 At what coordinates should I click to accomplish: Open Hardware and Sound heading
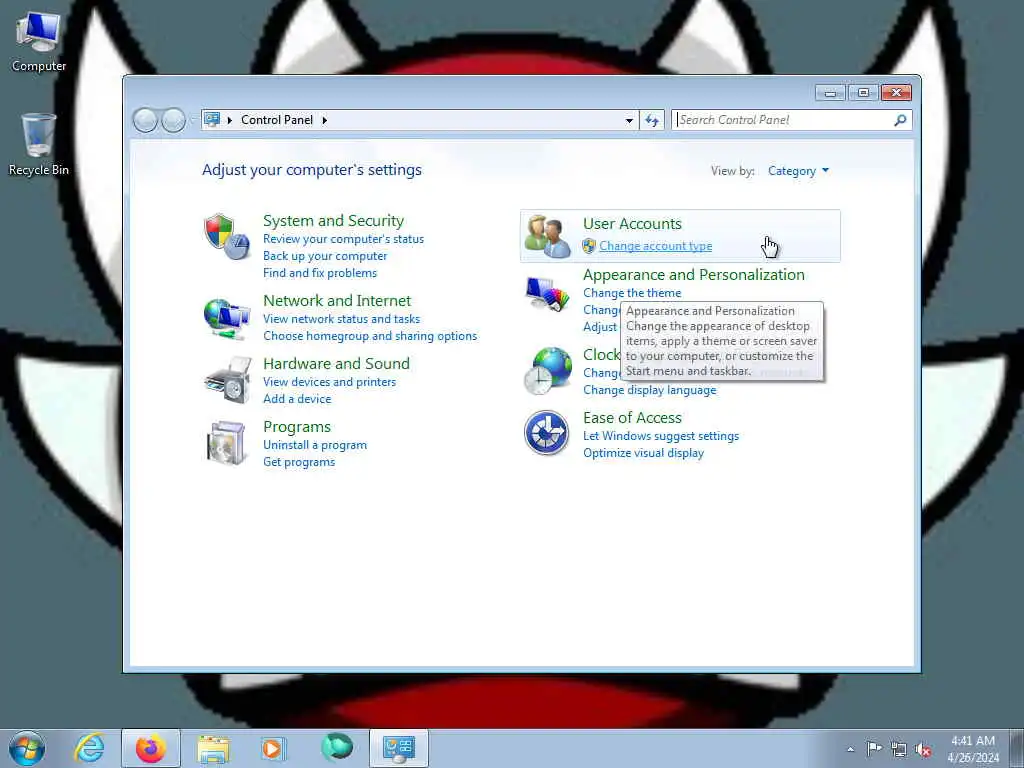tap(336, 364)
